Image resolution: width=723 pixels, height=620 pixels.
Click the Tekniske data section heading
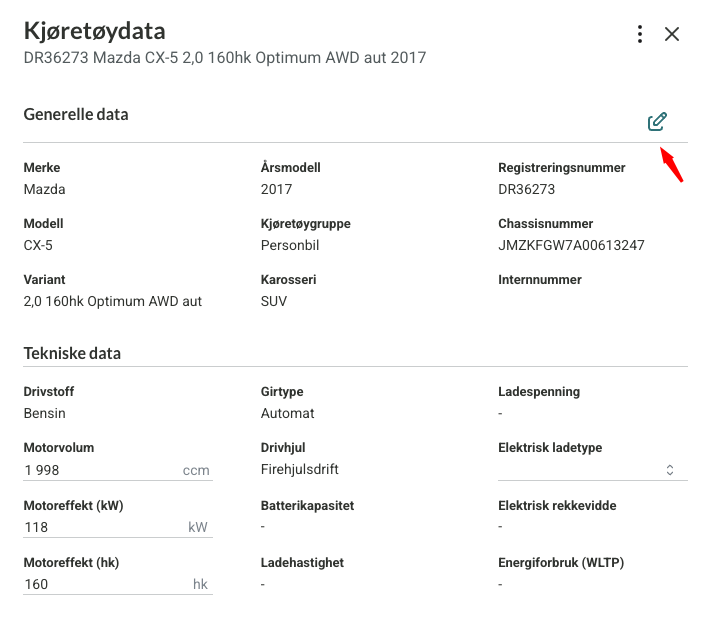(72, 354)
